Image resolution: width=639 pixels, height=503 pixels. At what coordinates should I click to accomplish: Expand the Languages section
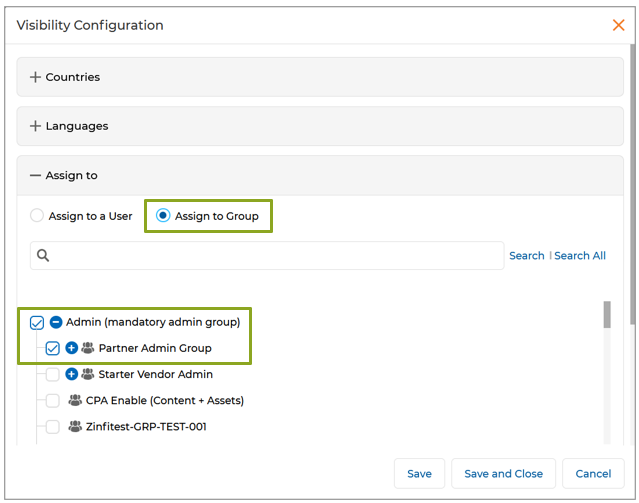(x=36, y=126)
